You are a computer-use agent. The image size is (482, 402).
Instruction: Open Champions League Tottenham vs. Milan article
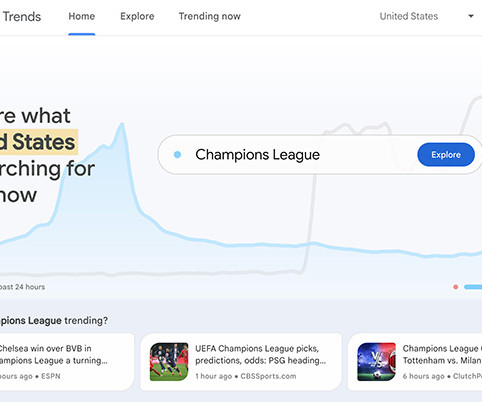(x=442, y=354)
